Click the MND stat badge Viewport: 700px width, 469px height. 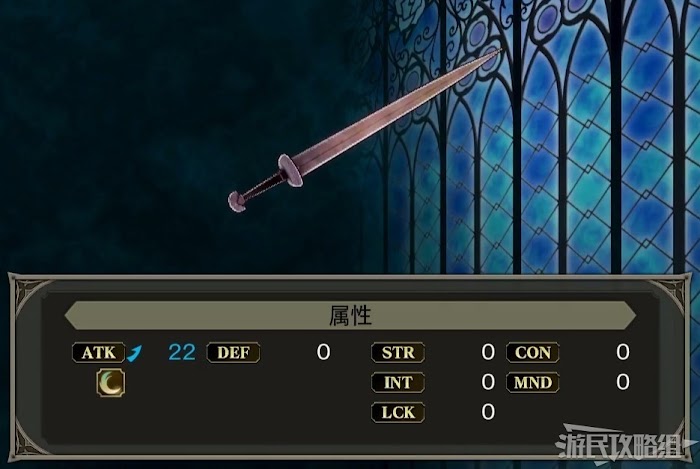pos(533,382)
